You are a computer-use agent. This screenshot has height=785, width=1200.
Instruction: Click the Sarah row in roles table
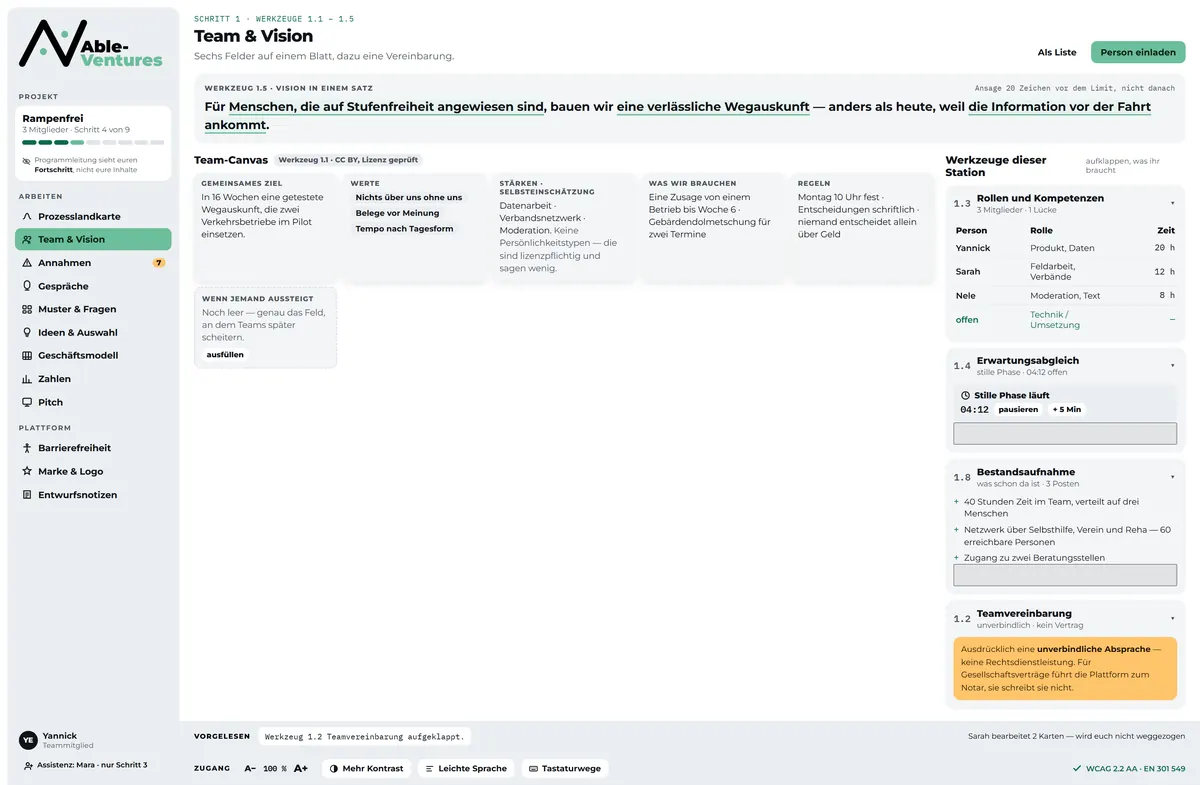coord(1065,271)
